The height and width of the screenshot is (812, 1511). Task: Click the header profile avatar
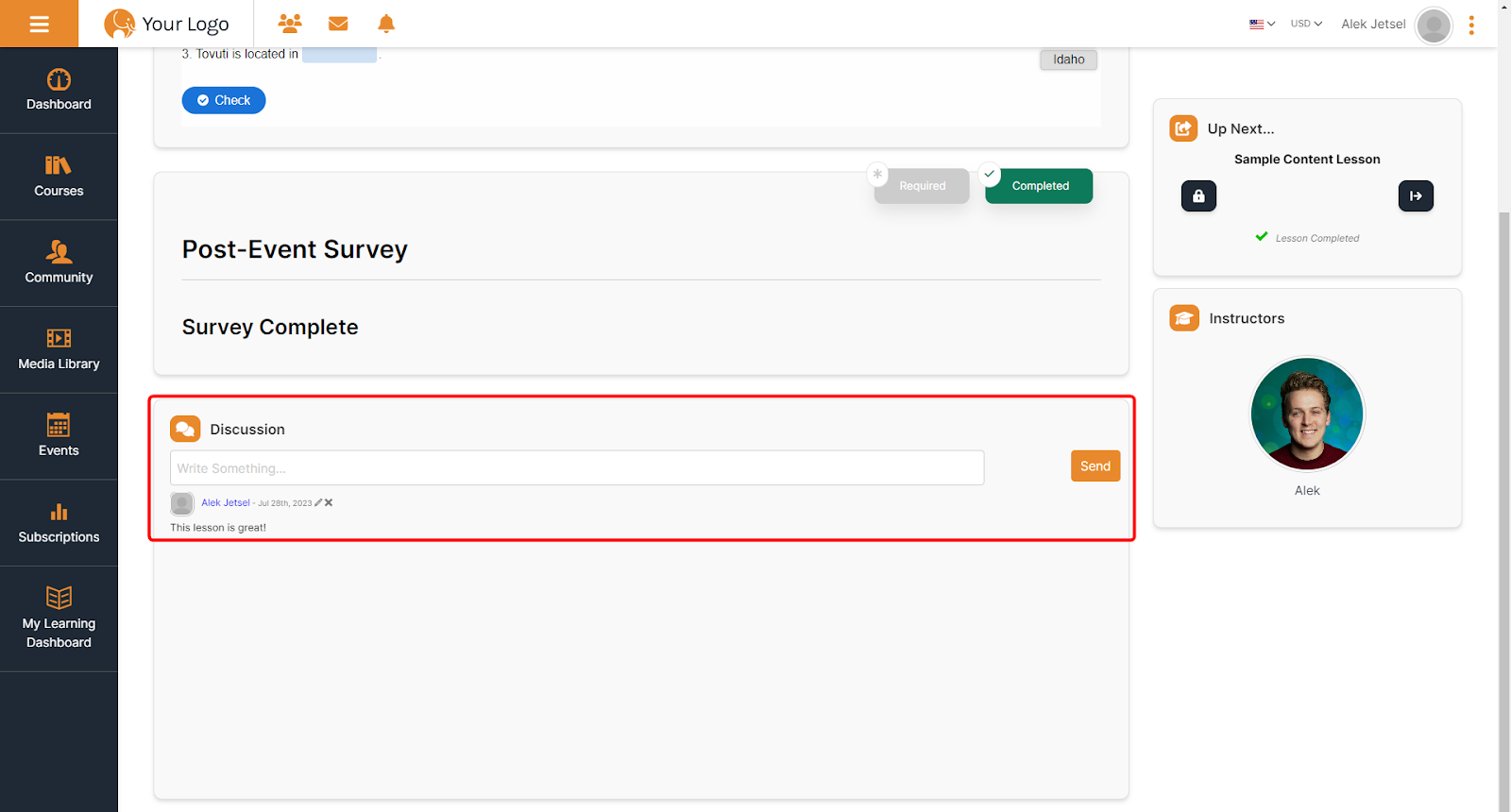1434,25
